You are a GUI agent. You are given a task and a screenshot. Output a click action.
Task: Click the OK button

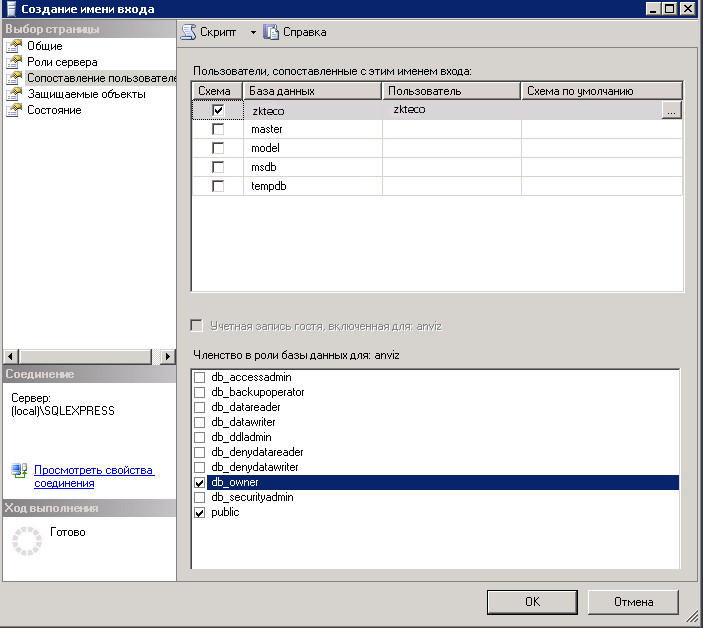click(532, 602)
